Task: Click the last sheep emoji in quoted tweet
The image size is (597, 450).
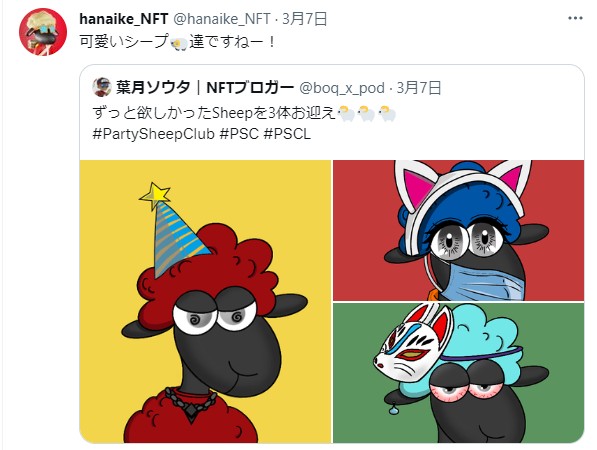Action: 387,113
